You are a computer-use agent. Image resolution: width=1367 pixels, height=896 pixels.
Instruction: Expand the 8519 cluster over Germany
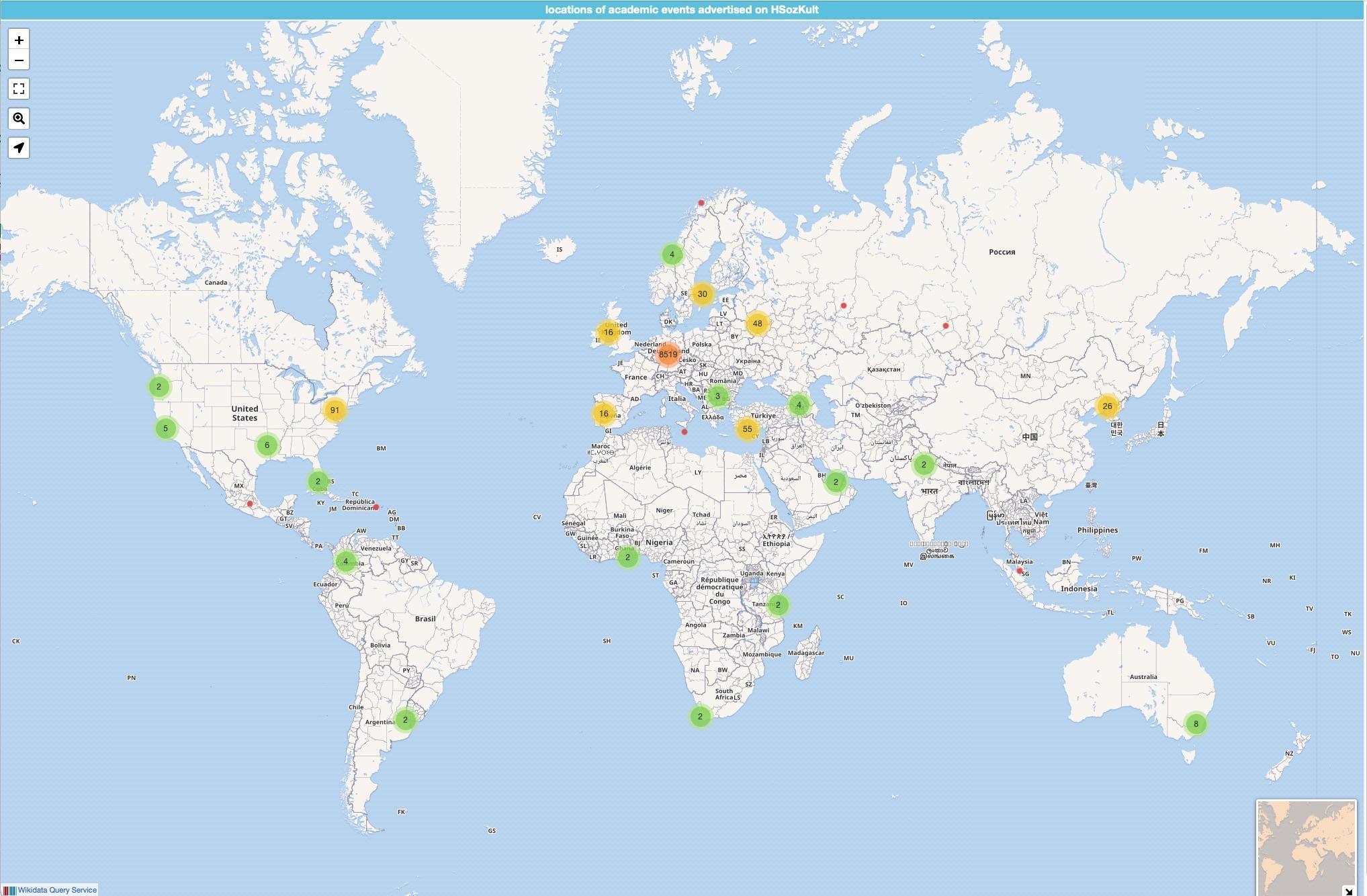[668, 354]
